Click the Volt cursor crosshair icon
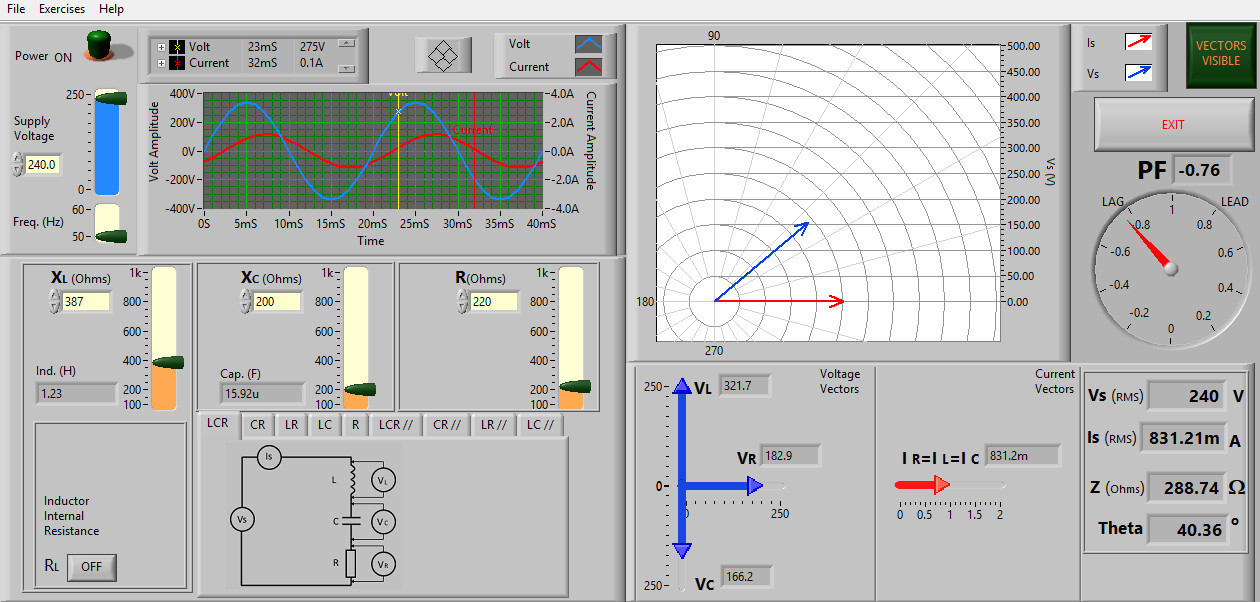The image size is (1260, 602). click(x=177, y=47)
